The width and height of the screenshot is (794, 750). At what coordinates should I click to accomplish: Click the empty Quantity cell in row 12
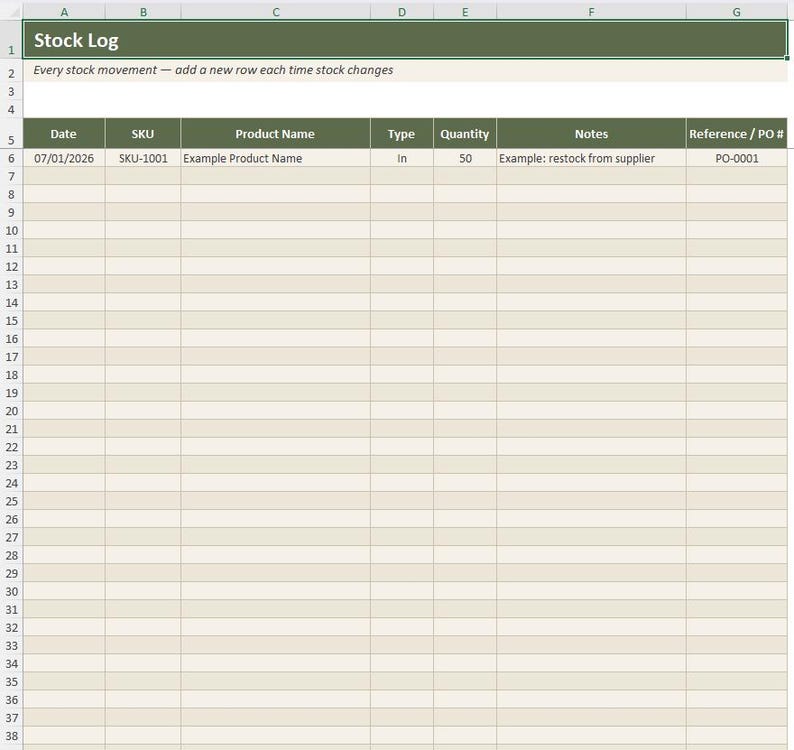coord(465,266)
